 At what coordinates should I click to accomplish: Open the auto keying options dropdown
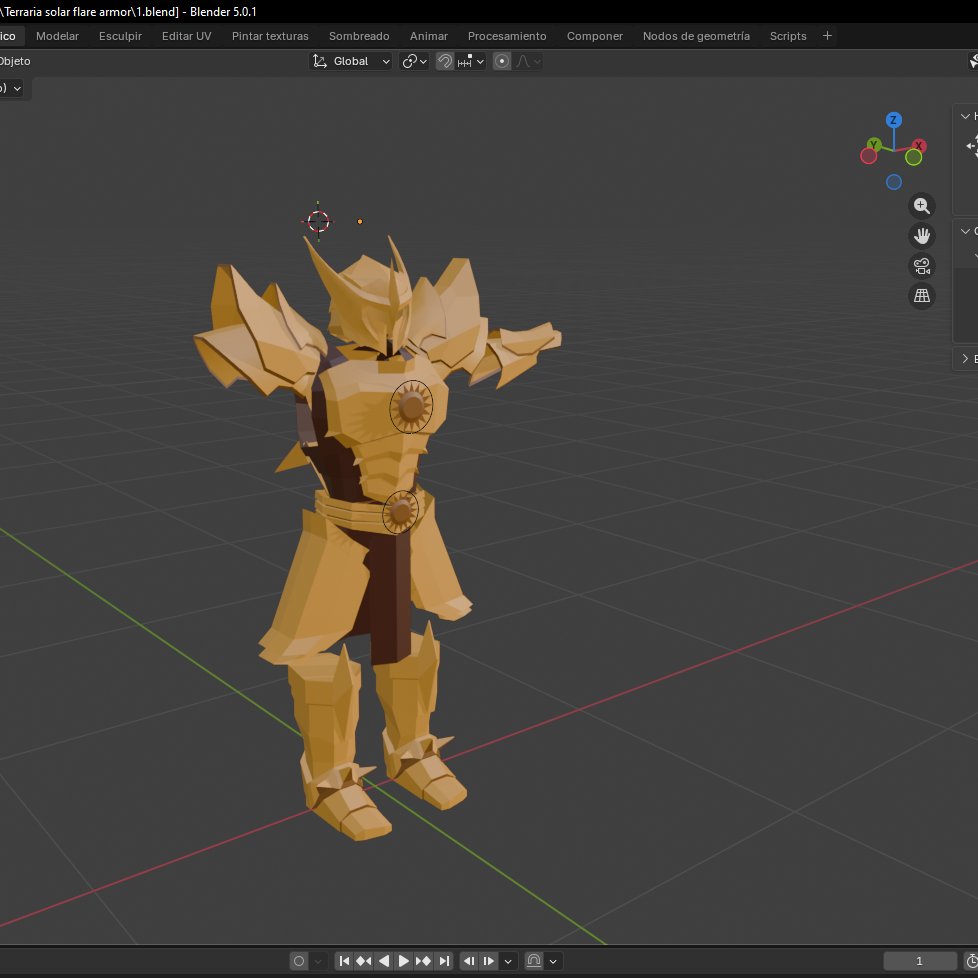click(x=318, y=961)
